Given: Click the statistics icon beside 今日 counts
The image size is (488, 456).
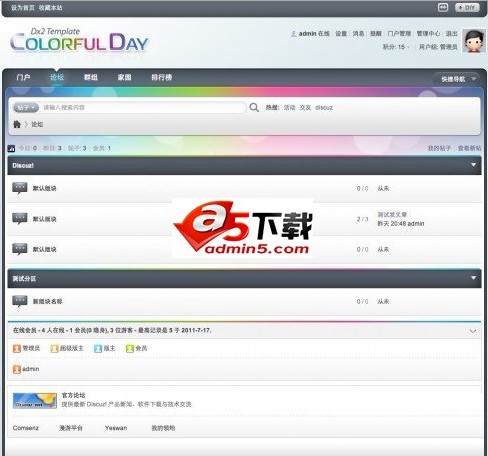Looking at the screenshot, I should click(x=11, y=148).
